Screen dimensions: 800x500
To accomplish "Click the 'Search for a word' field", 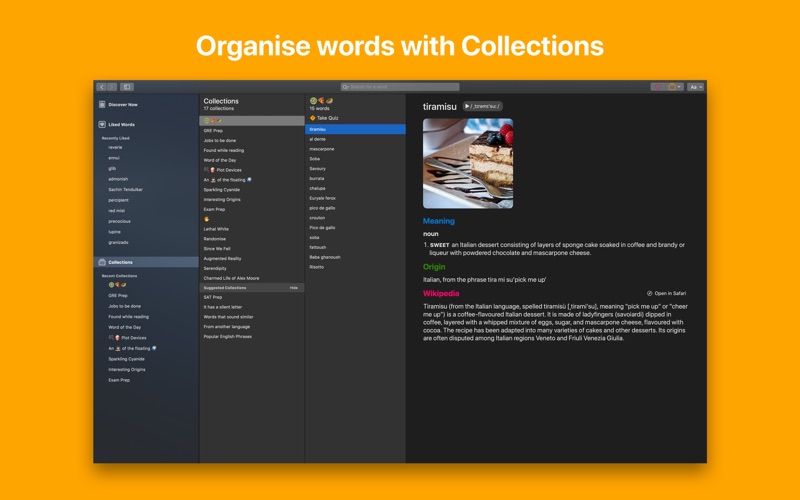I will point(400,87).
